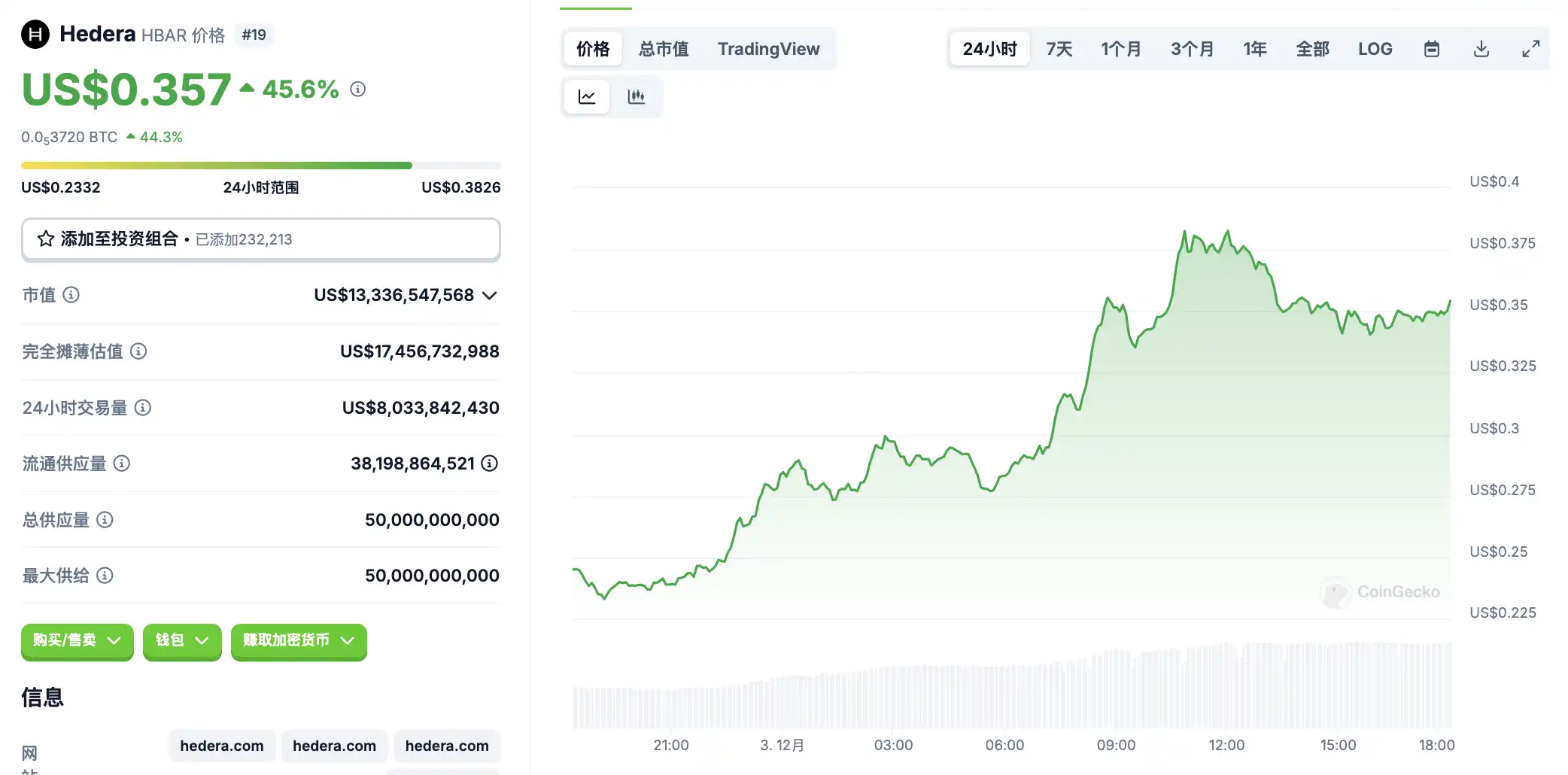Switch to the 总市值 chart tab
1568x775 pixels.
tap(664, 49)
